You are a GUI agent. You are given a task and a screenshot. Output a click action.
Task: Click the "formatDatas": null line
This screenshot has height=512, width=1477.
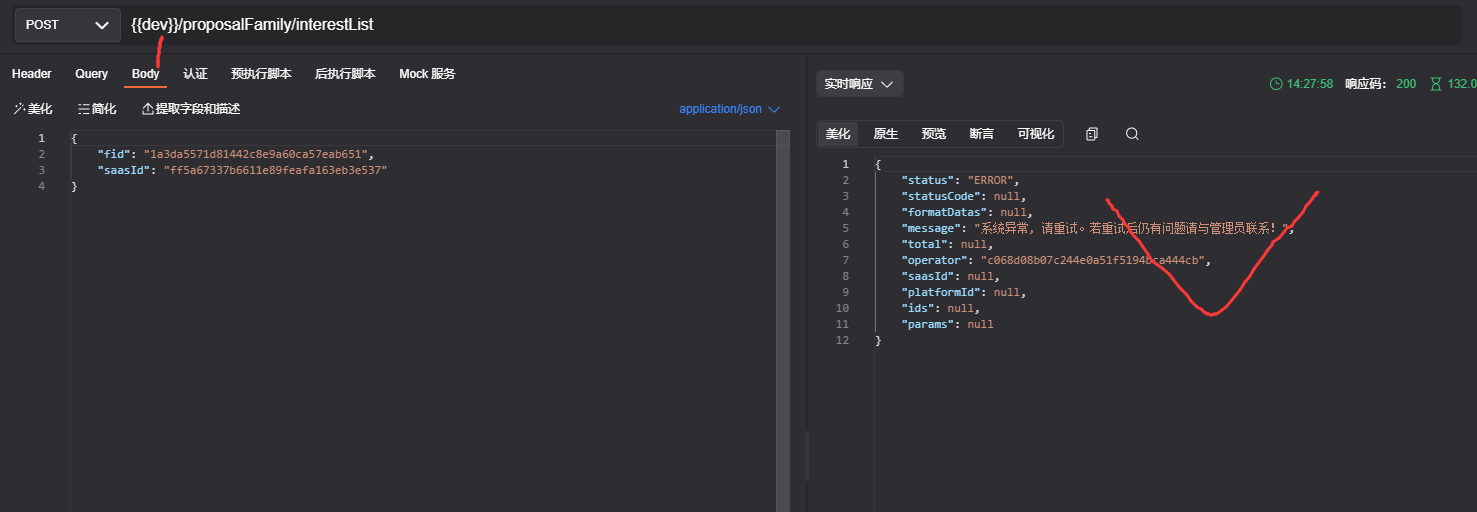pyautogui.click(x=967, y=212)
